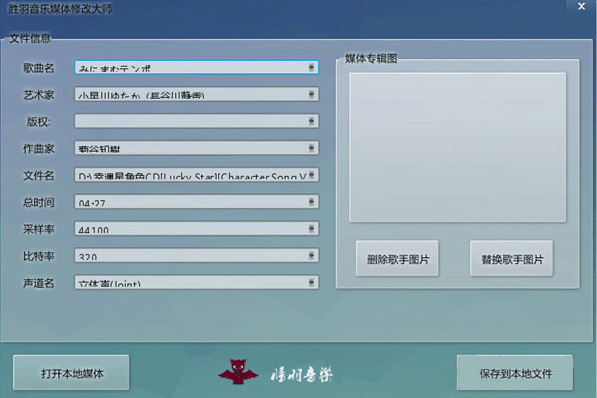The width and height of the screenshot is (597, 398).
Task: Click the 艺术家 artist input field
Action: pyautogui.click(x=196, y=94)
